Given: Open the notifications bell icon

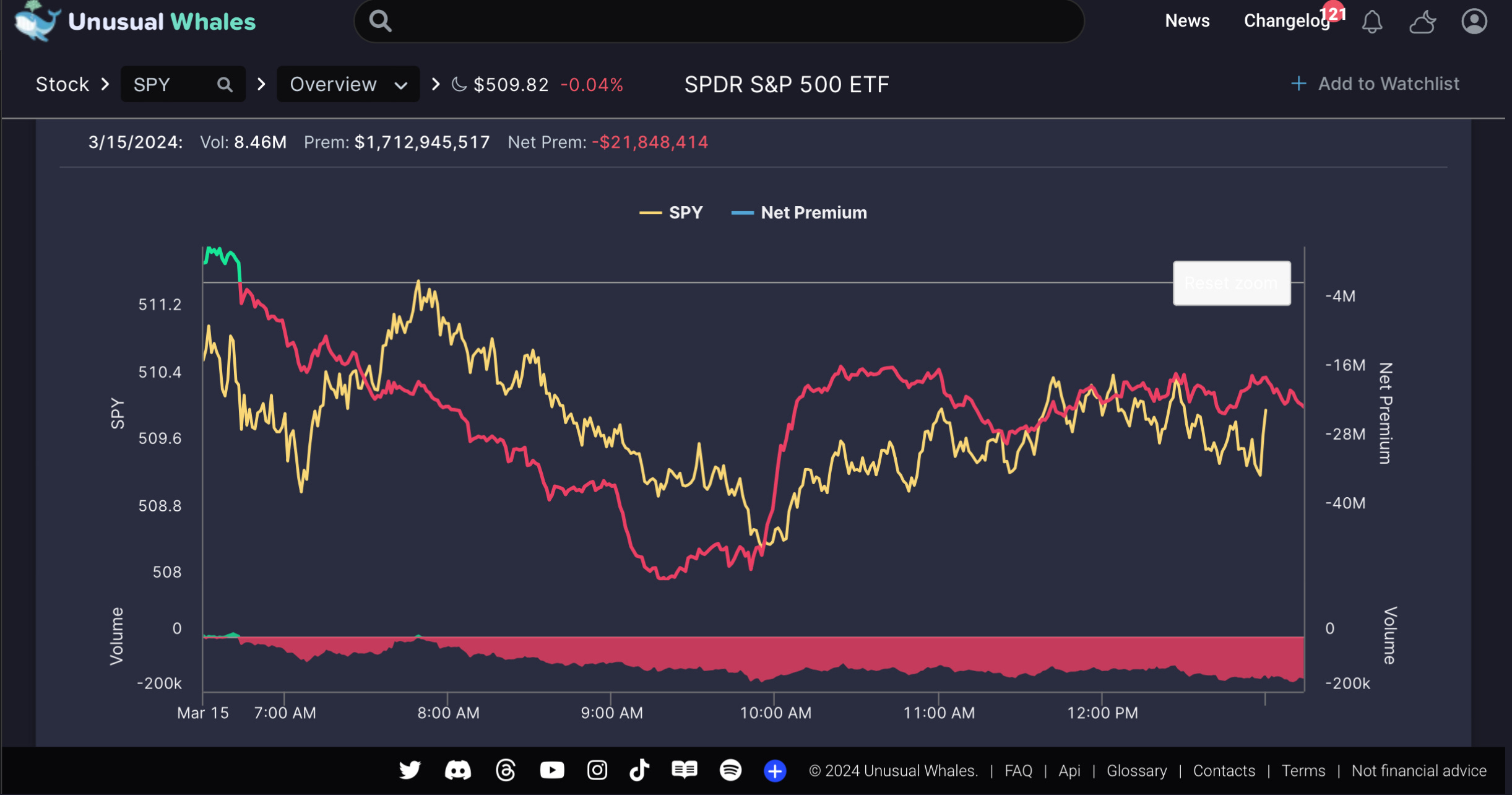Looking at the screenshot, I should pyautogui.click(x=1372, y=22).
